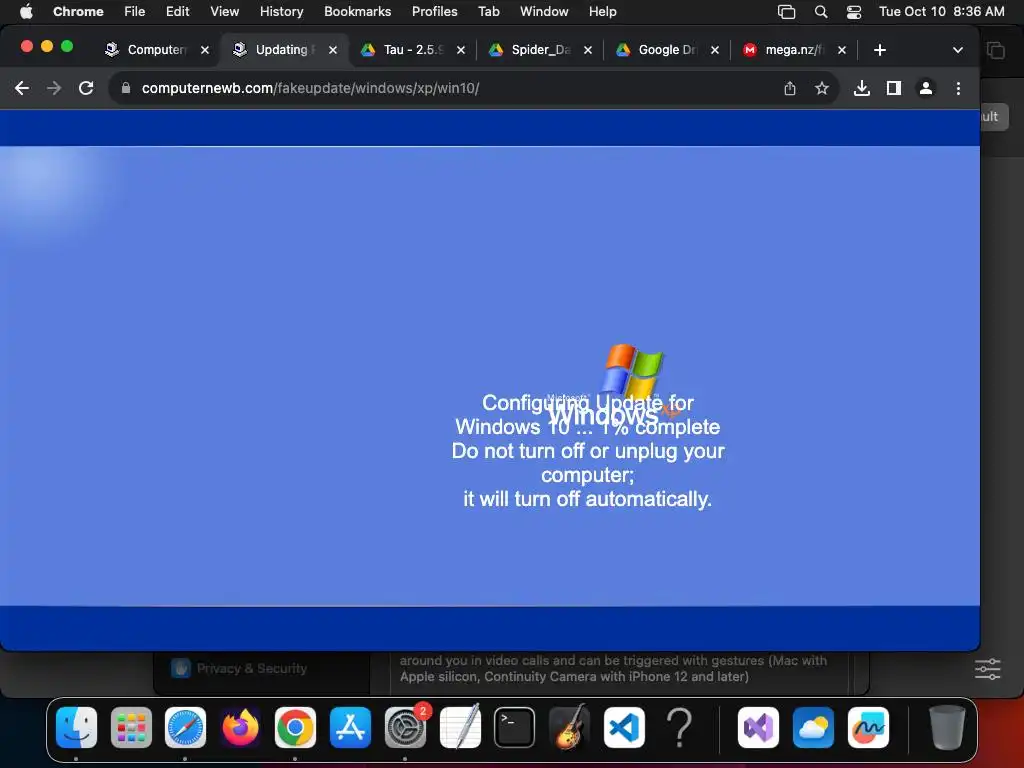Open System Settings from the Dock
Image resolution: width=1024 pixels, height=768 pixels.
click(405, 727)
